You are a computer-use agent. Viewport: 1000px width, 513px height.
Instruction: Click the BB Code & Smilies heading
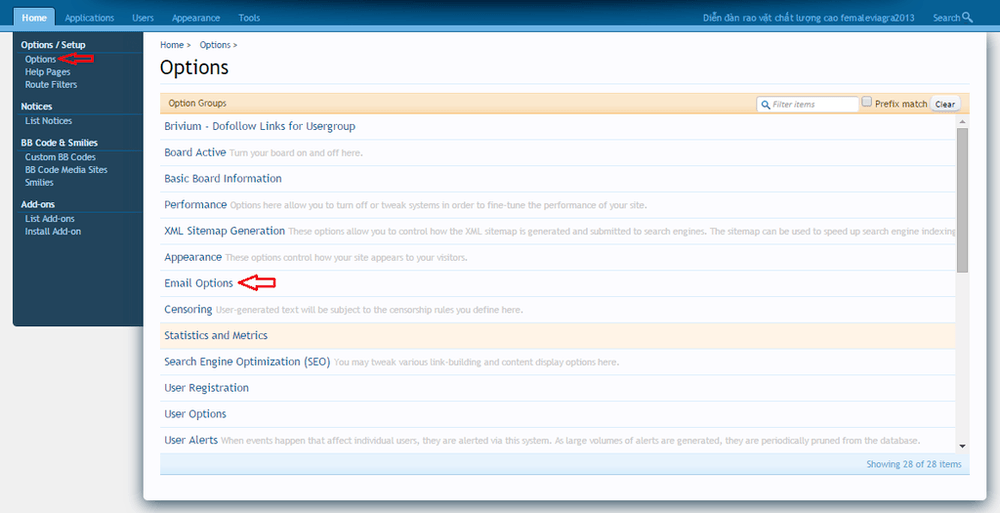pos(59,143)
